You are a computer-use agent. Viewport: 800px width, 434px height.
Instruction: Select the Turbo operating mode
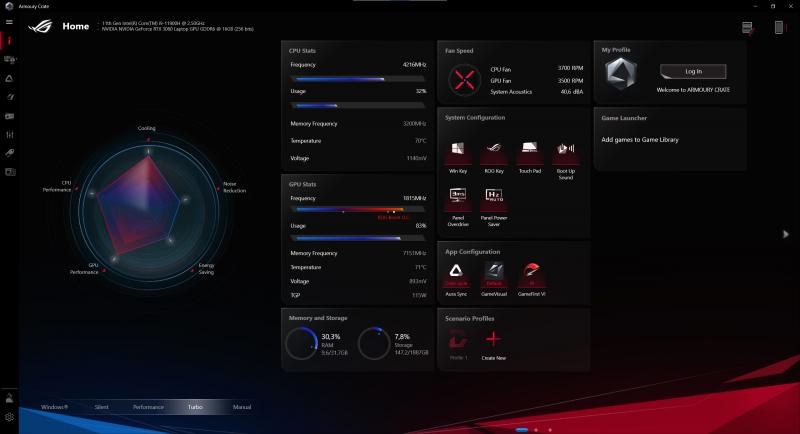click(x=195, y=407)
